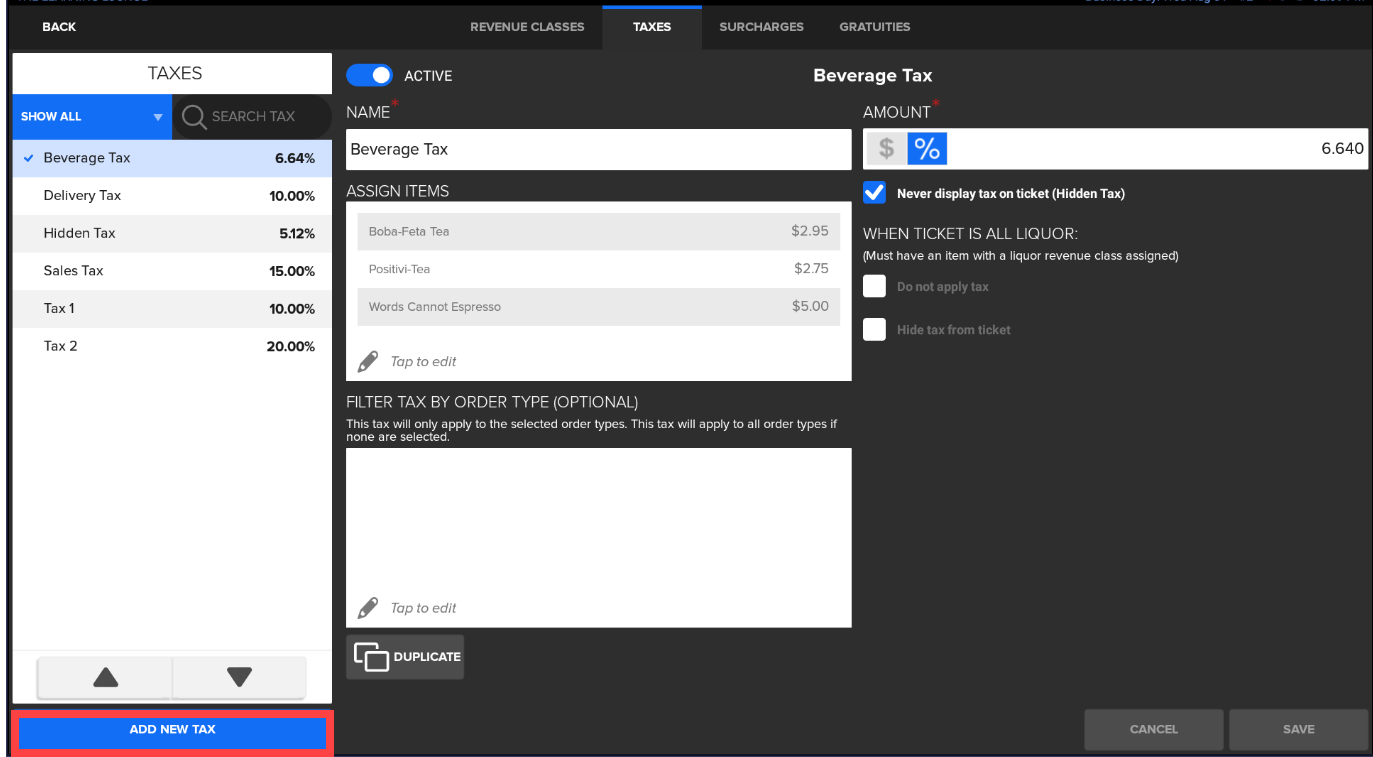This screenshot has height=757, width=1373.
Task: Tap the pencil icon under order type filter
Action: [369, 607]
